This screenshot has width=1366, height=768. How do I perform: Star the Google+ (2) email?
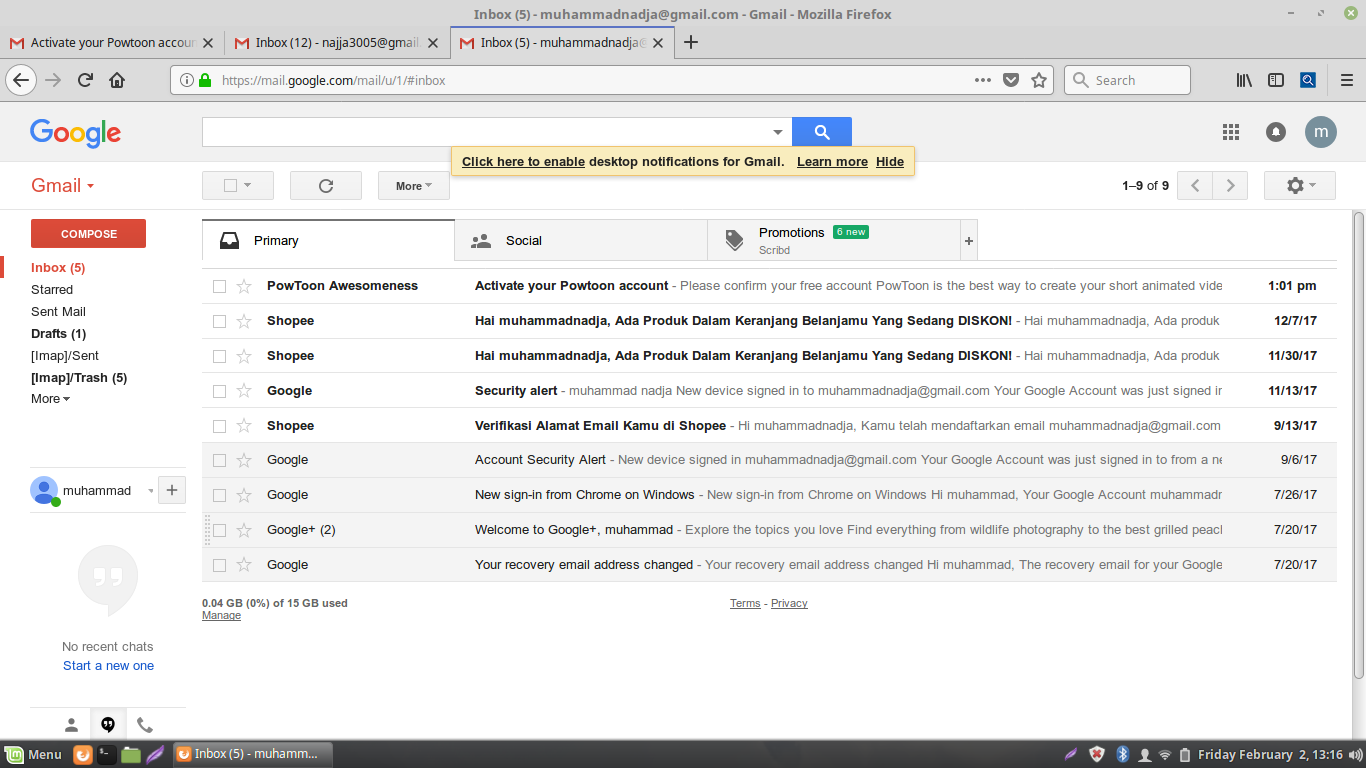tap(244, 530)
